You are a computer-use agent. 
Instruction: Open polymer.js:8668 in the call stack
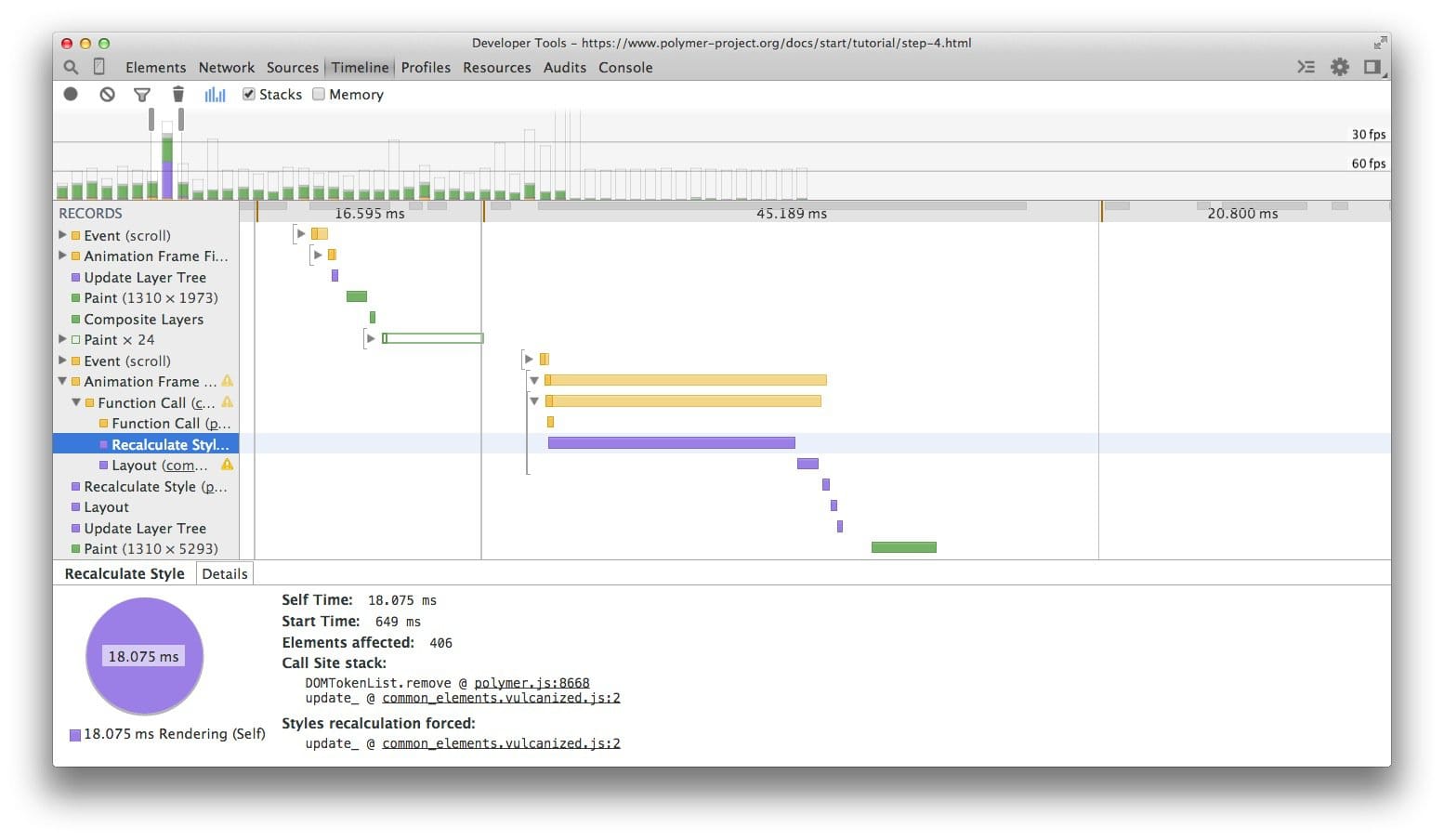(532, 682)
